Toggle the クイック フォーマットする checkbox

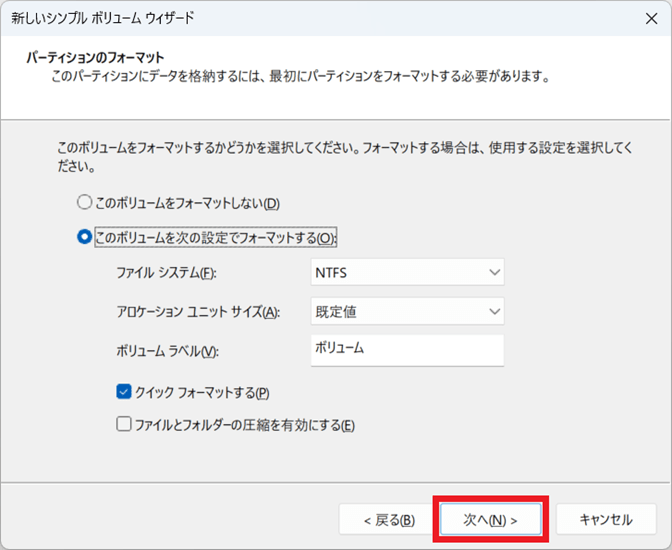124,392
